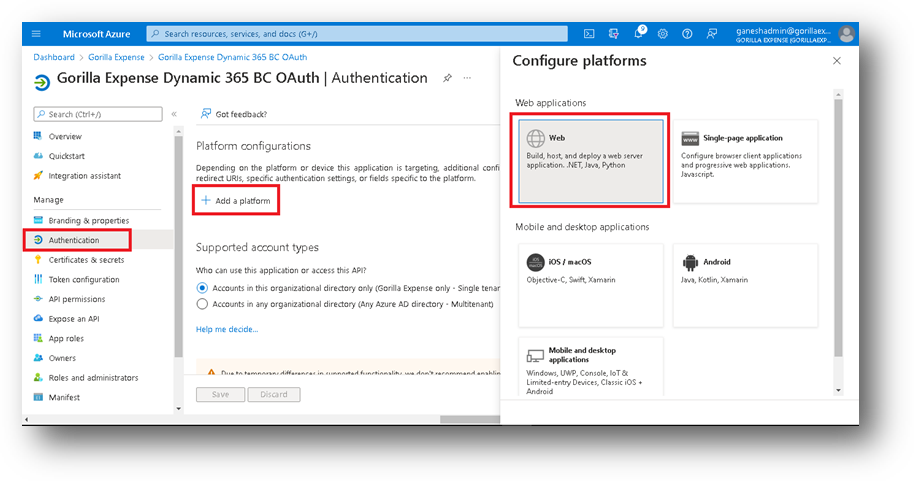Collapse the left menu with the chevron
The height and width of the screenshot is (481, 914).
(174, 114)
